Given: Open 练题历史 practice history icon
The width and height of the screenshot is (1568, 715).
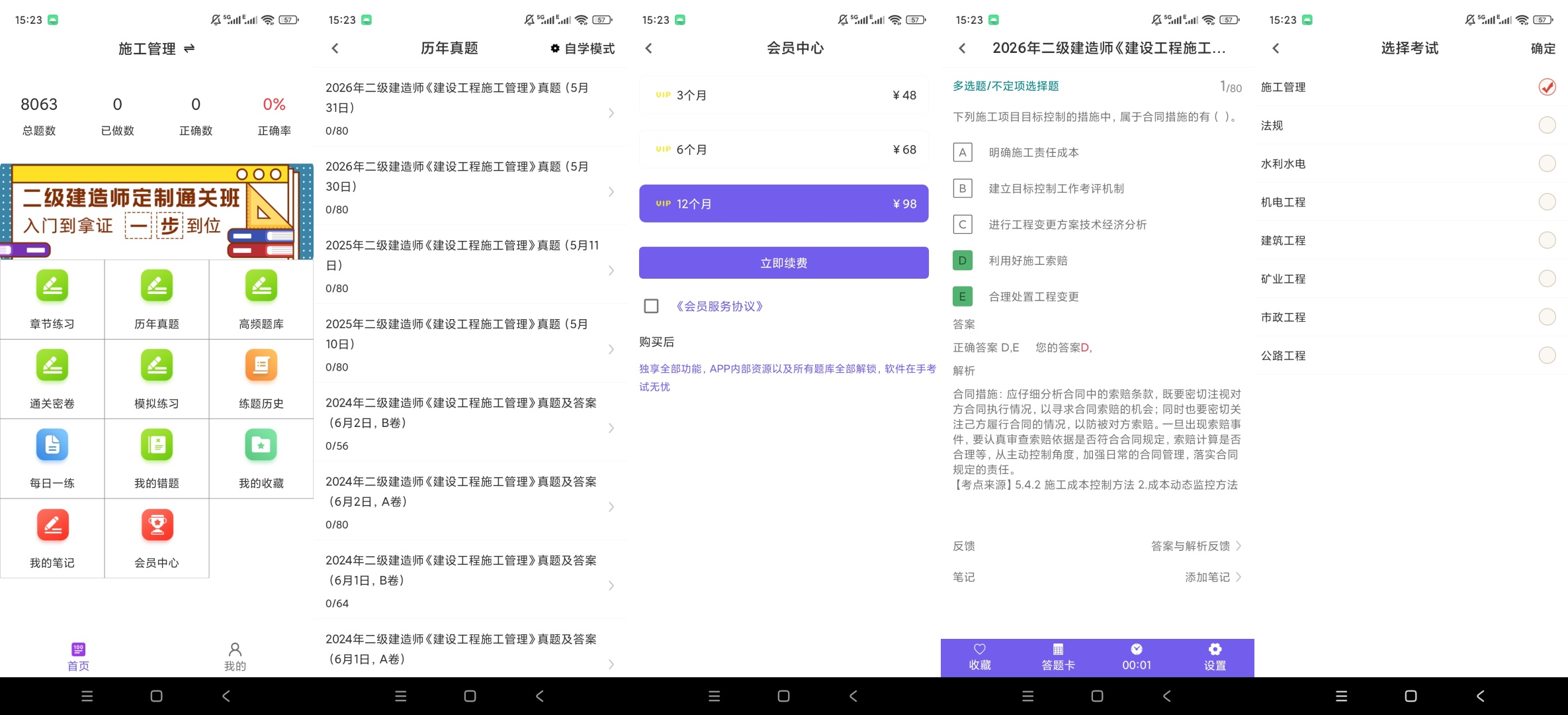Looking at the screenshot, I should point(261,365).
